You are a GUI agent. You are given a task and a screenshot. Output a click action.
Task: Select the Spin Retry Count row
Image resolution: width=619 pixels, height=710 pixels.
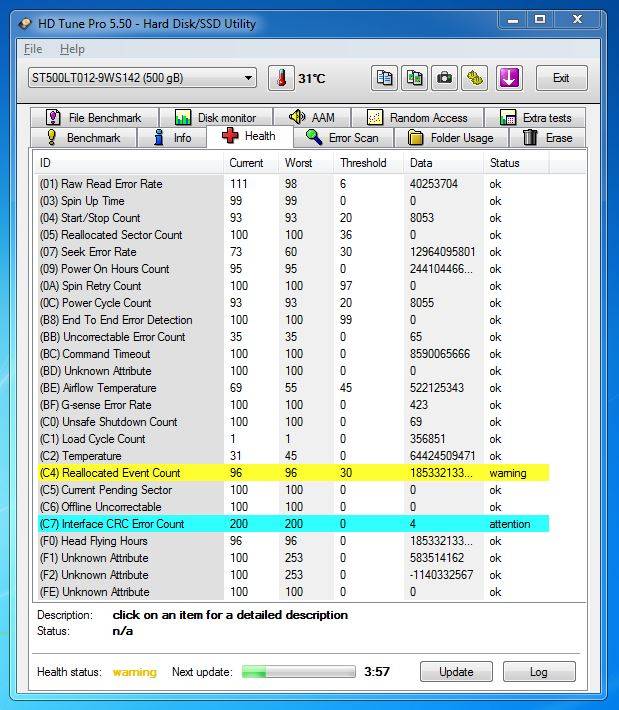click(x=293, y=286)
